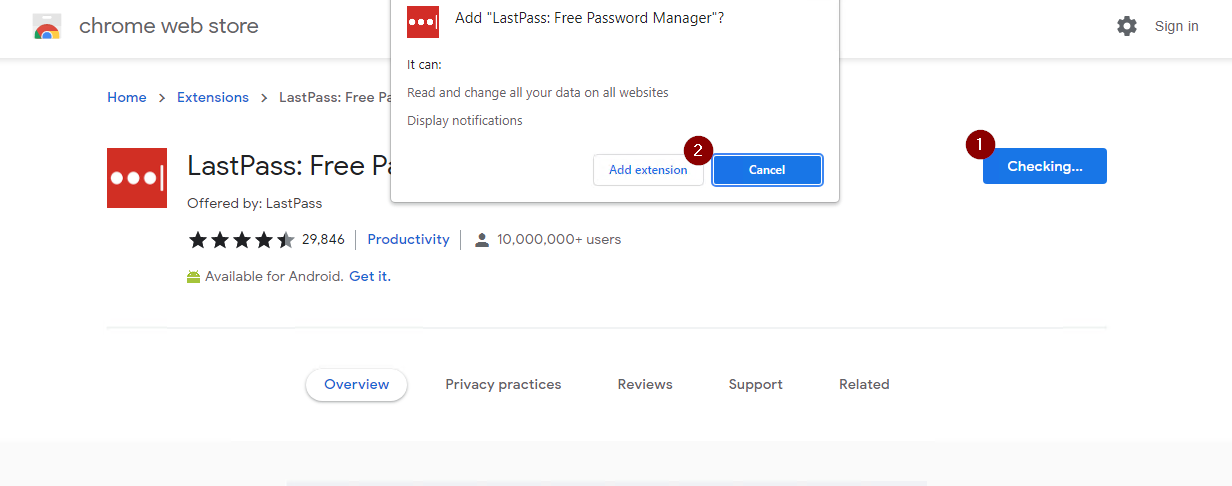The height and width of the screenshot is (486, 1232).
Task: Click the chrome web store title text
Action: [168, 26]
